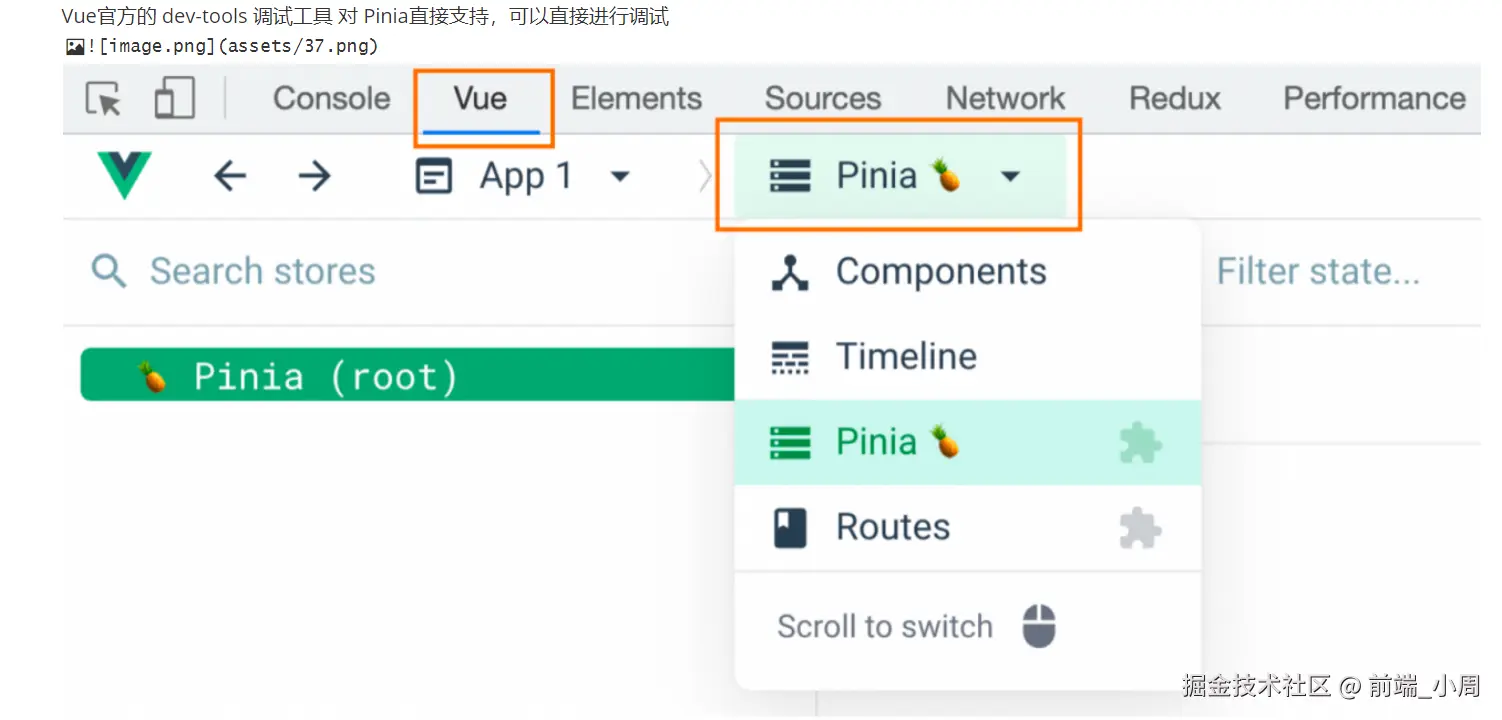Image resolution: width=1502 pixels, height=720 pixels.
Task: Select Components from the dropdown menu
Action: [x=940, y=272]
